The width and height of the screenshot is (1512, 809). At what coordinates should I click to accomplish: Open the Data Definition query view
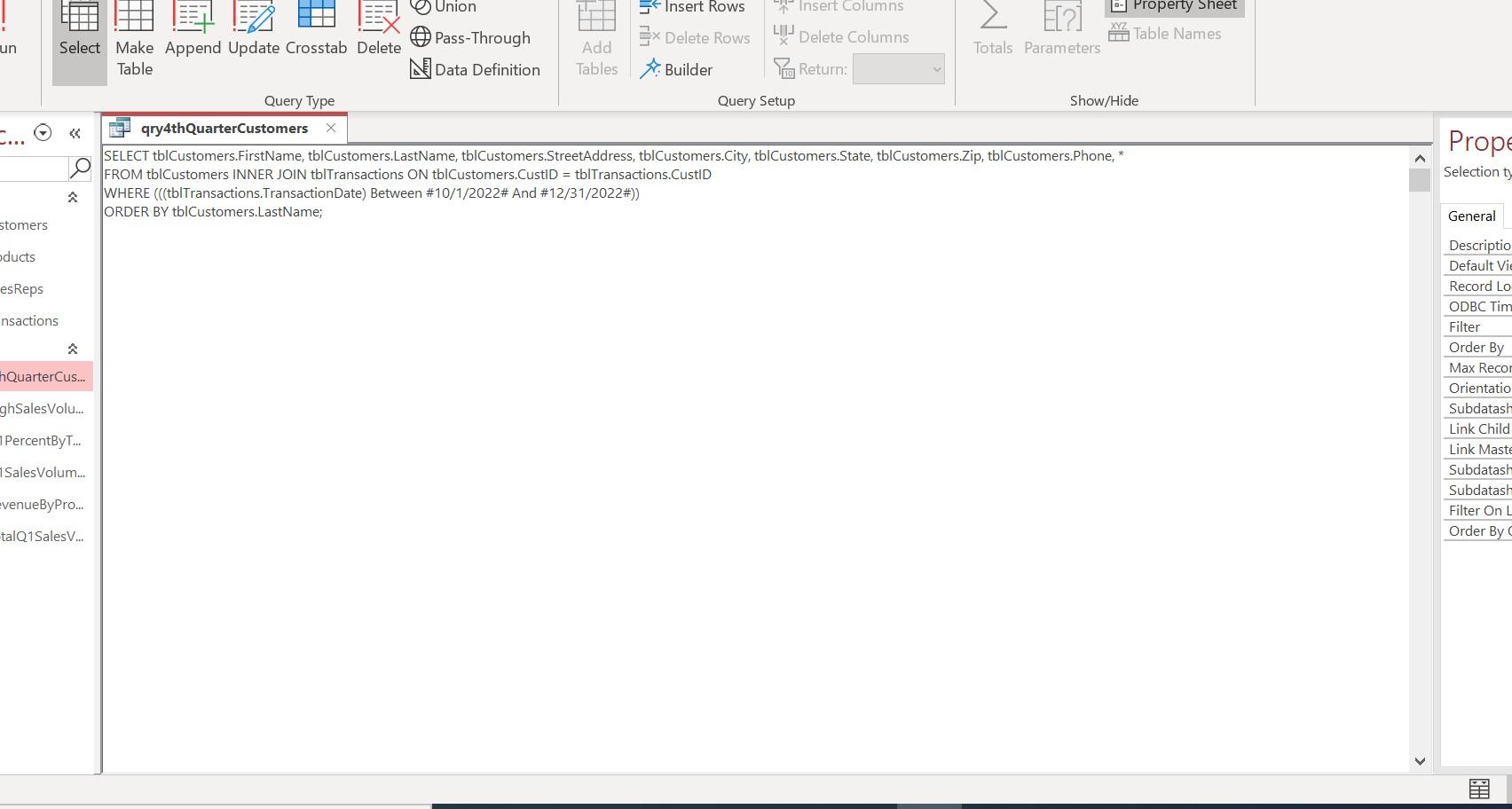point(476,69)
